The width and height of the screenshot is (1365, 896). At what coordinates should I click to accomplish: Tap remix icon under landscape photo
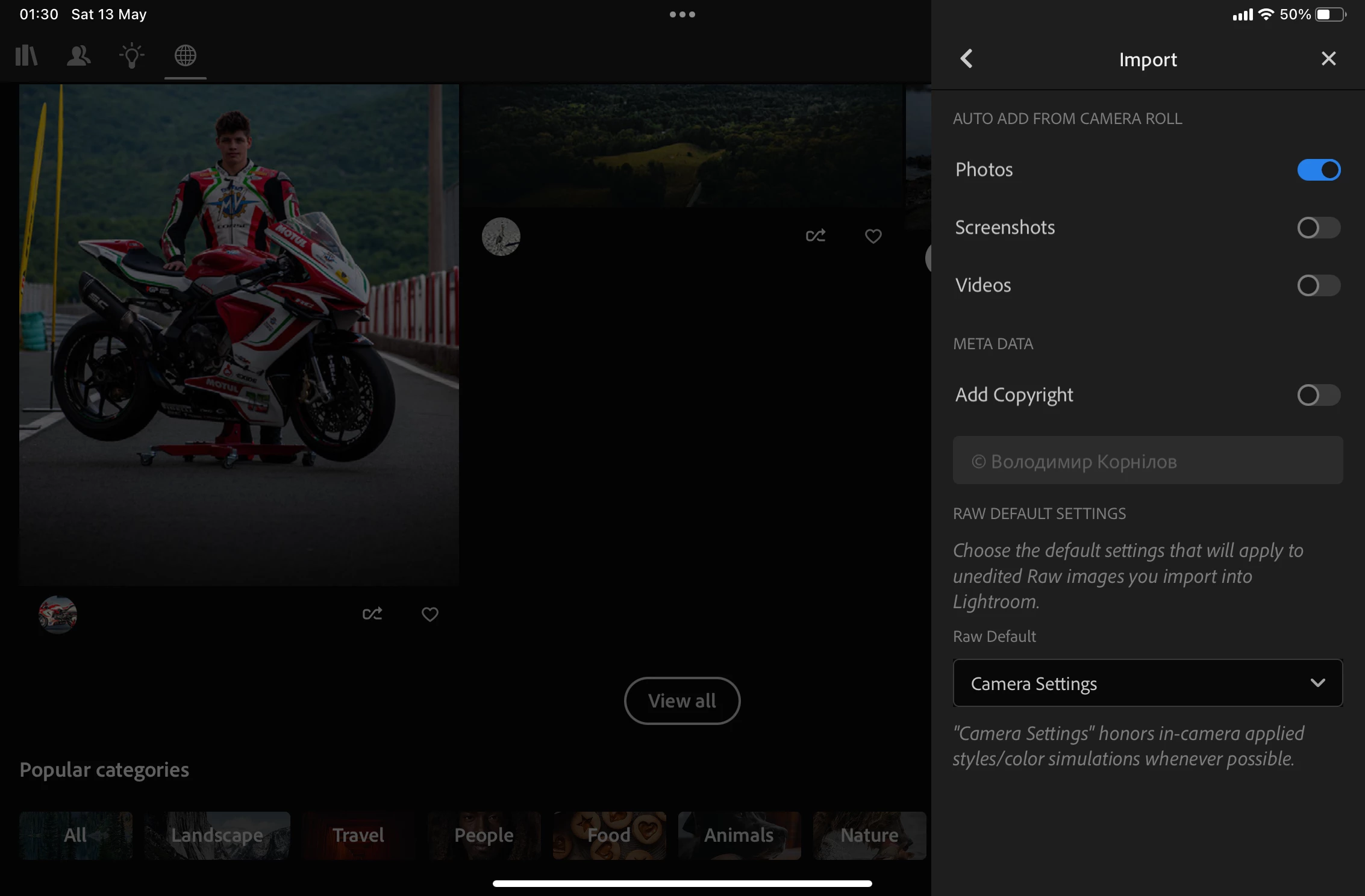coord(816,236)
